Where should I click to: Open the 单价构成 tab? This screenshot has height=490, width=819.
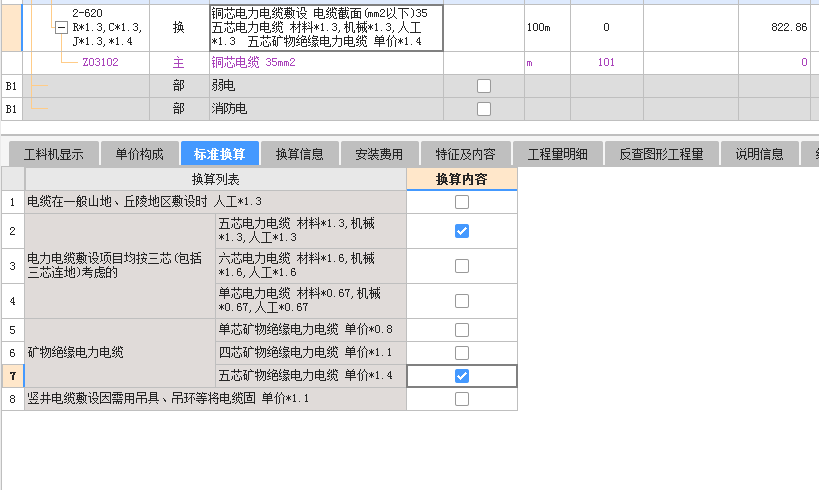(x=139, y=154)
